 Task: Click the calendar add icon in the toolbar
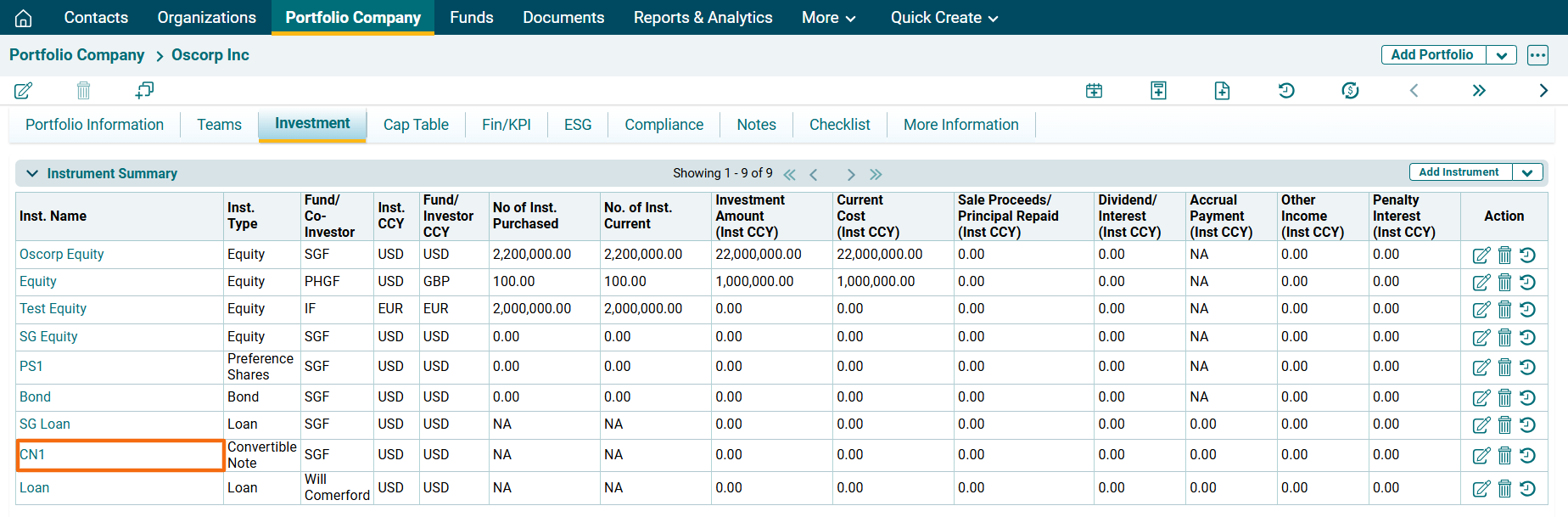coord(1094,90)
